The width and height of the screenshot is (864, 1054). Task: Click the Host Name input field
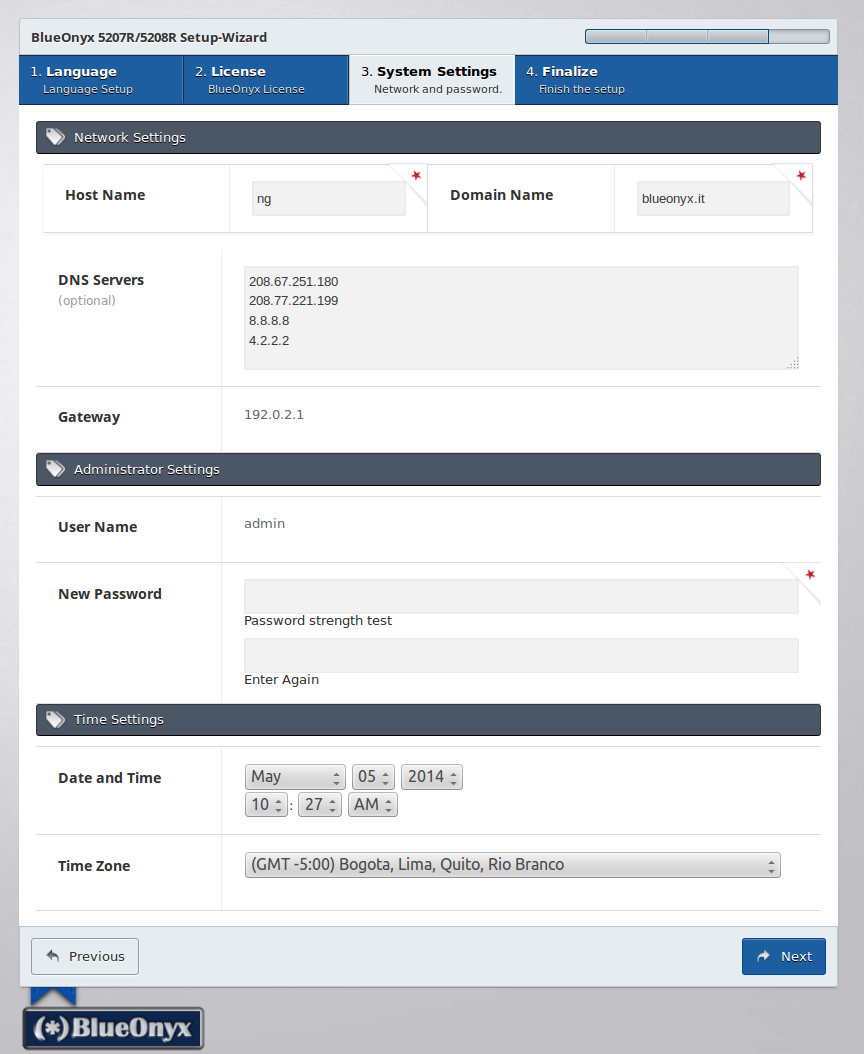[x=329, y=198]
